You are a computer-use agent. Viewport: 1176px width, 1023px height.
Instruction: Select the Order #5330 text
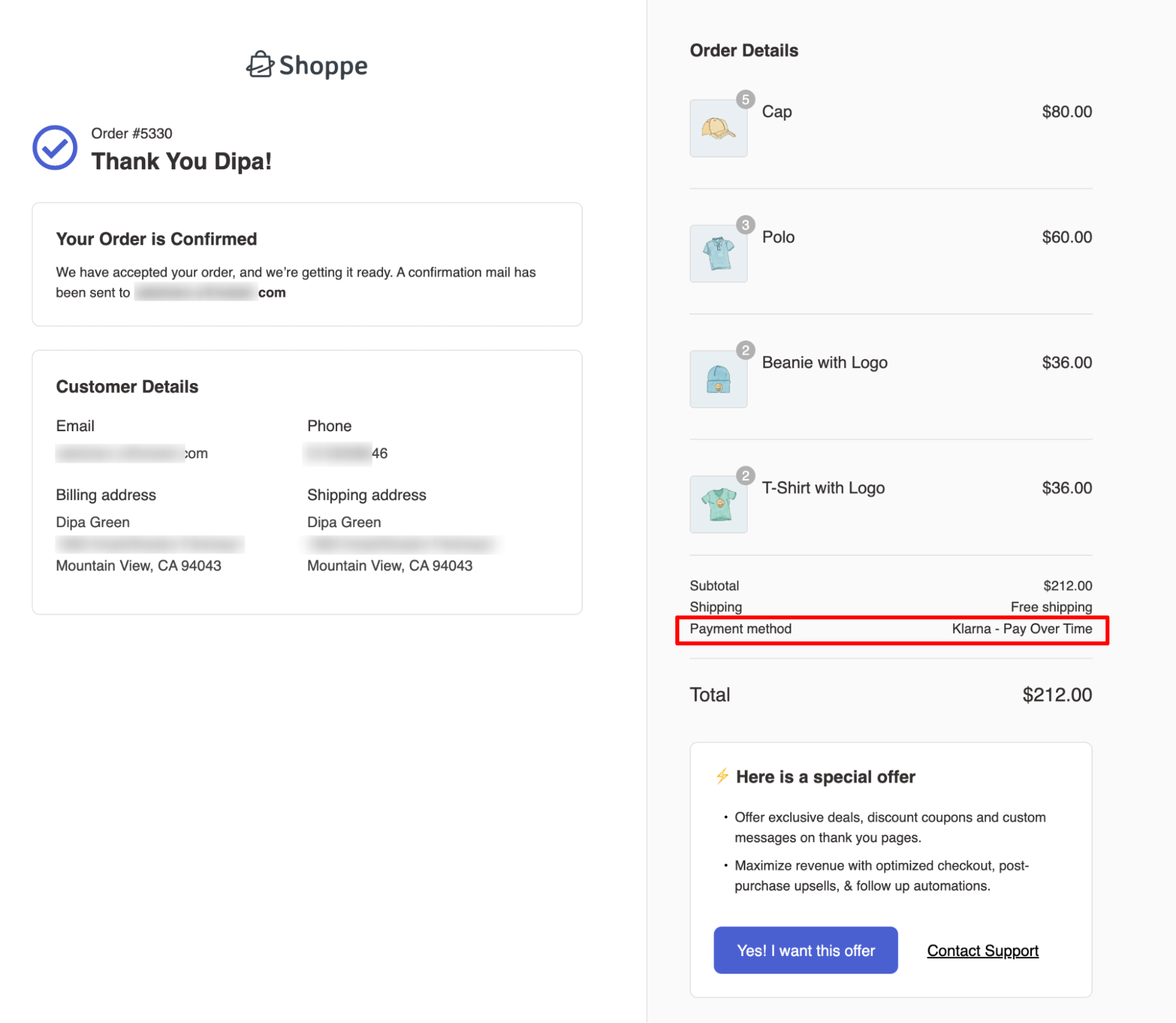click(x=131, y=133)
